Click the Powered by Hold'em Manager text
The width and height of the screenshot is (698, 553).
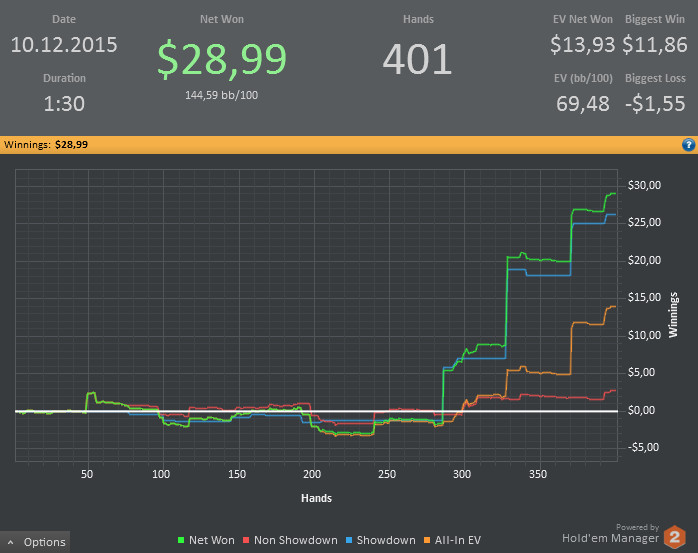point(611,533)
